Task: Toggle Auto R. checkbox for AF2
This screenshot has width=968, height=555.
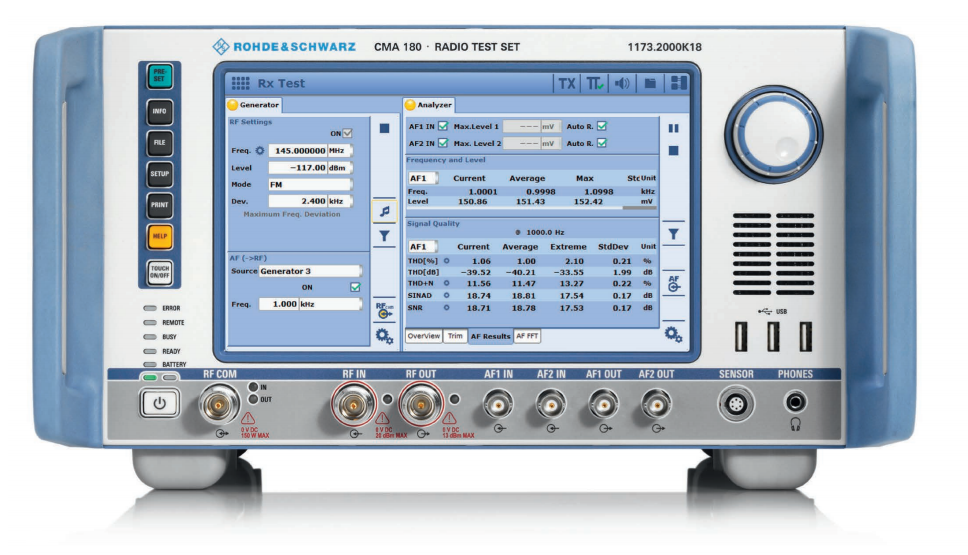Action: click(x=601, y=143)
